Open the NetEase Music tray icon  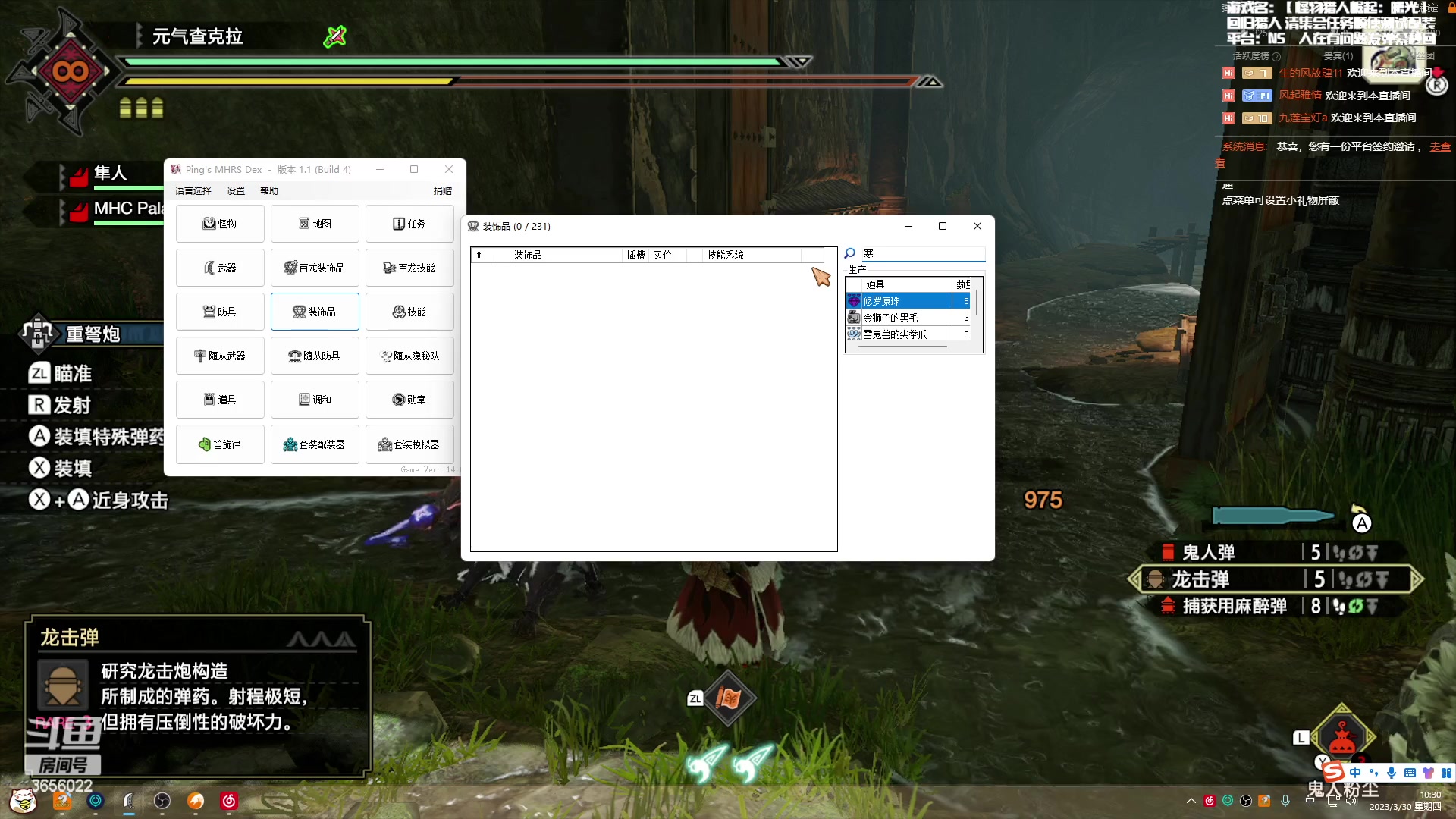tap(1210, 801)
